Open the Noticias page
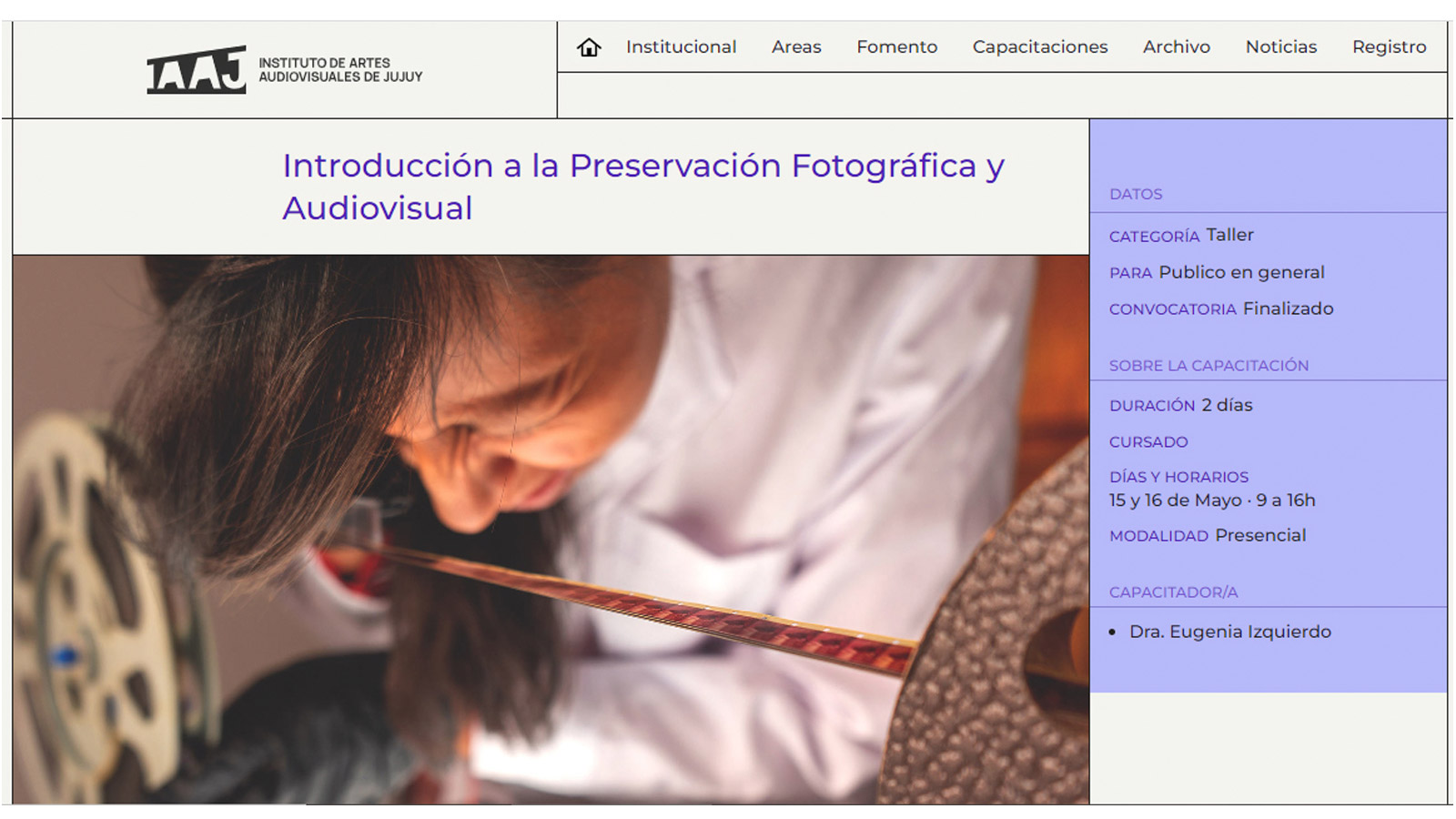The width and height of the screenshot is (1456, 819). 1281,47
